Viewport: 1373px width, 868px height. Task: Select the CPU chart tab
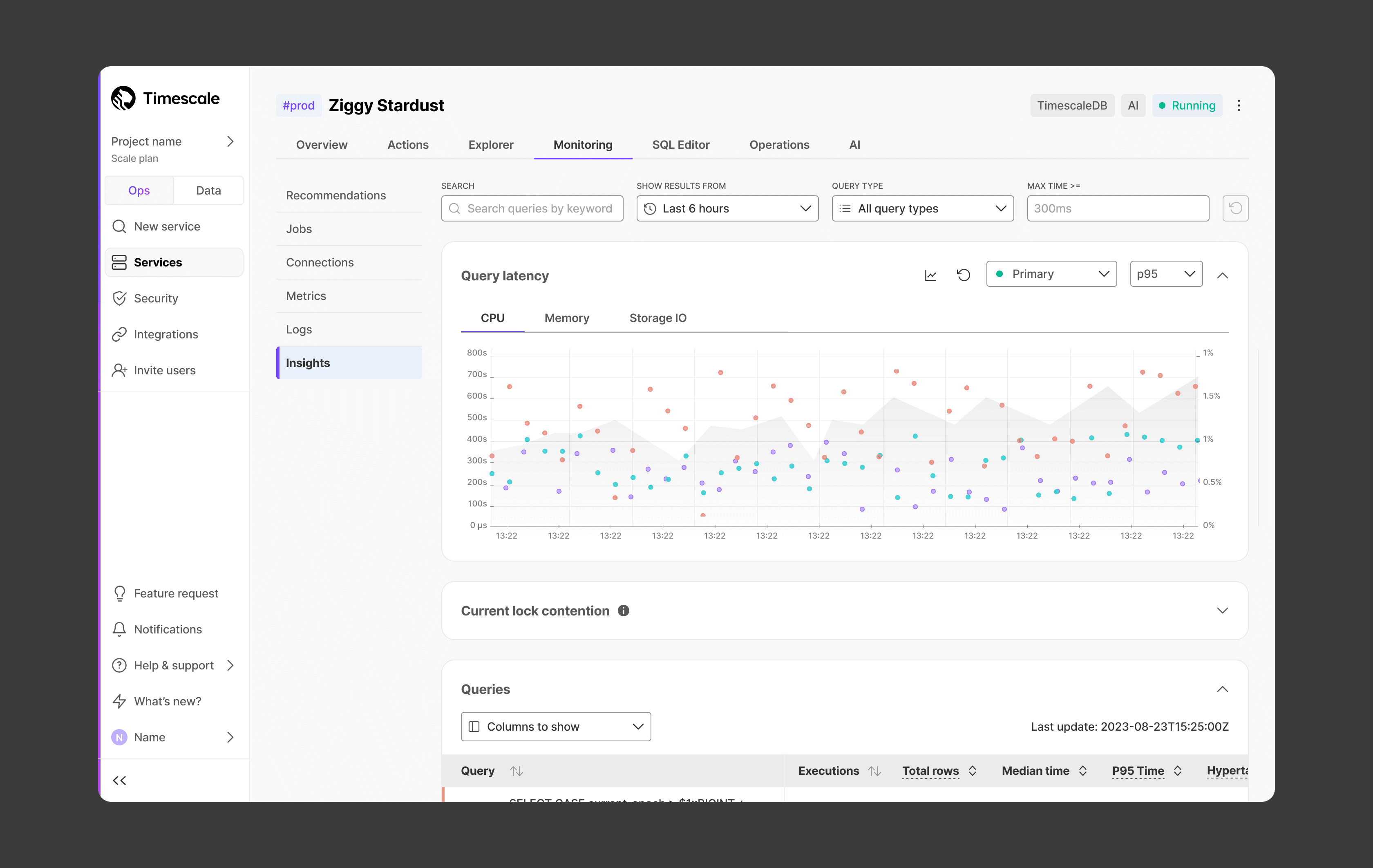(493, 318)
